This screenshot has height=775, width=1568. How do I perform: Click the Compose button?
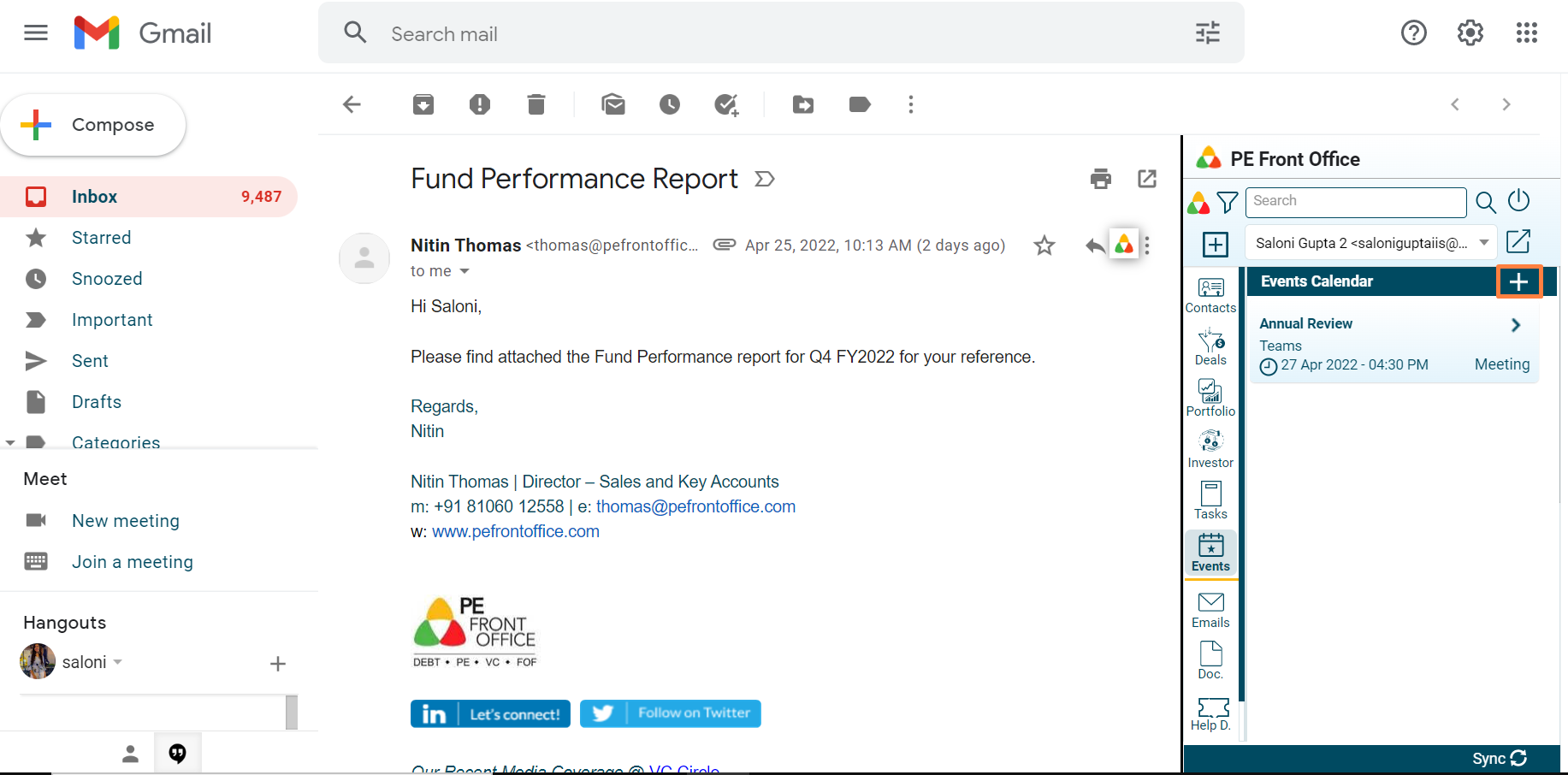tap(94, 125)
